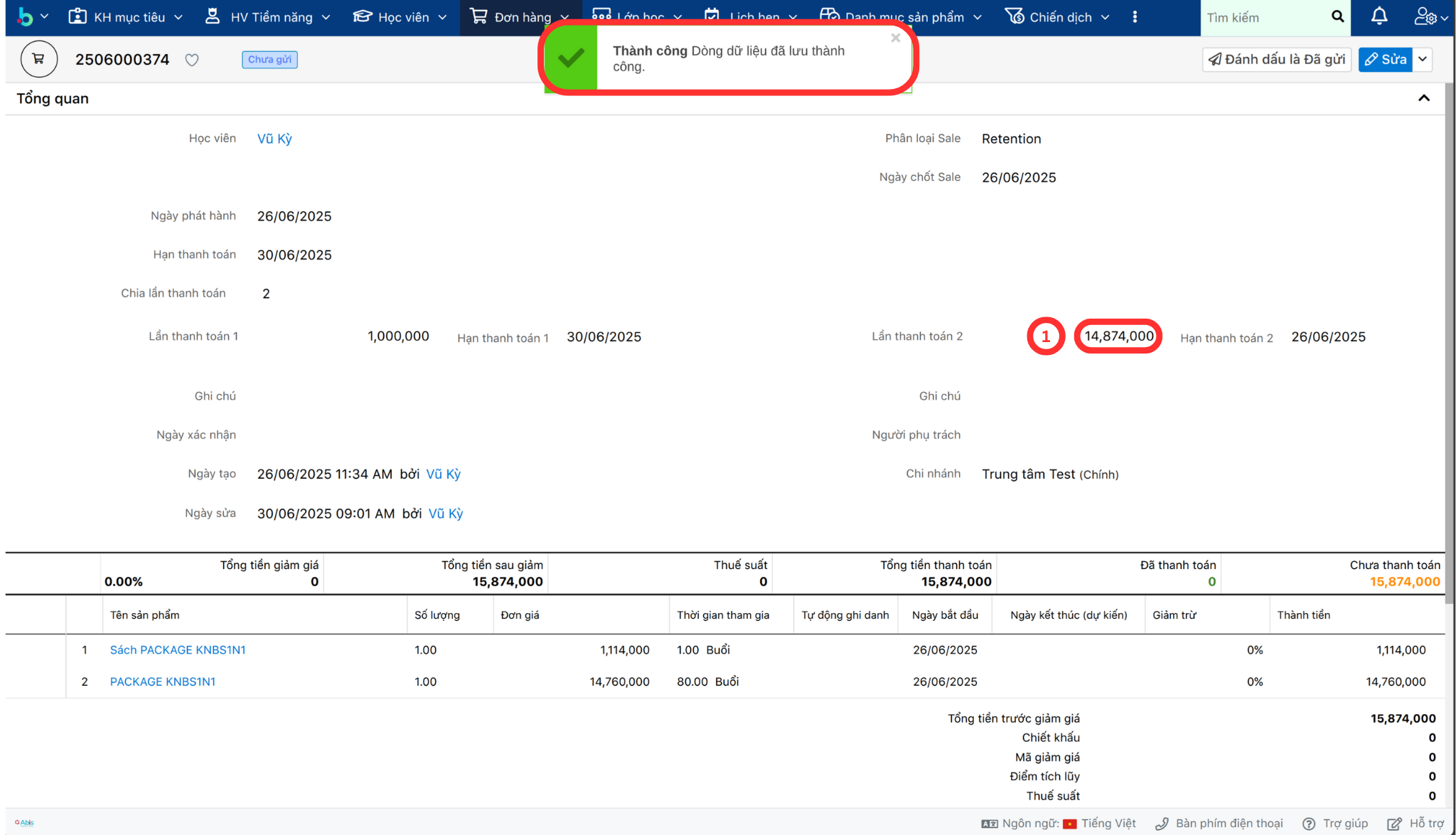Collapse the Tổng quan section

click(1423, 98)
